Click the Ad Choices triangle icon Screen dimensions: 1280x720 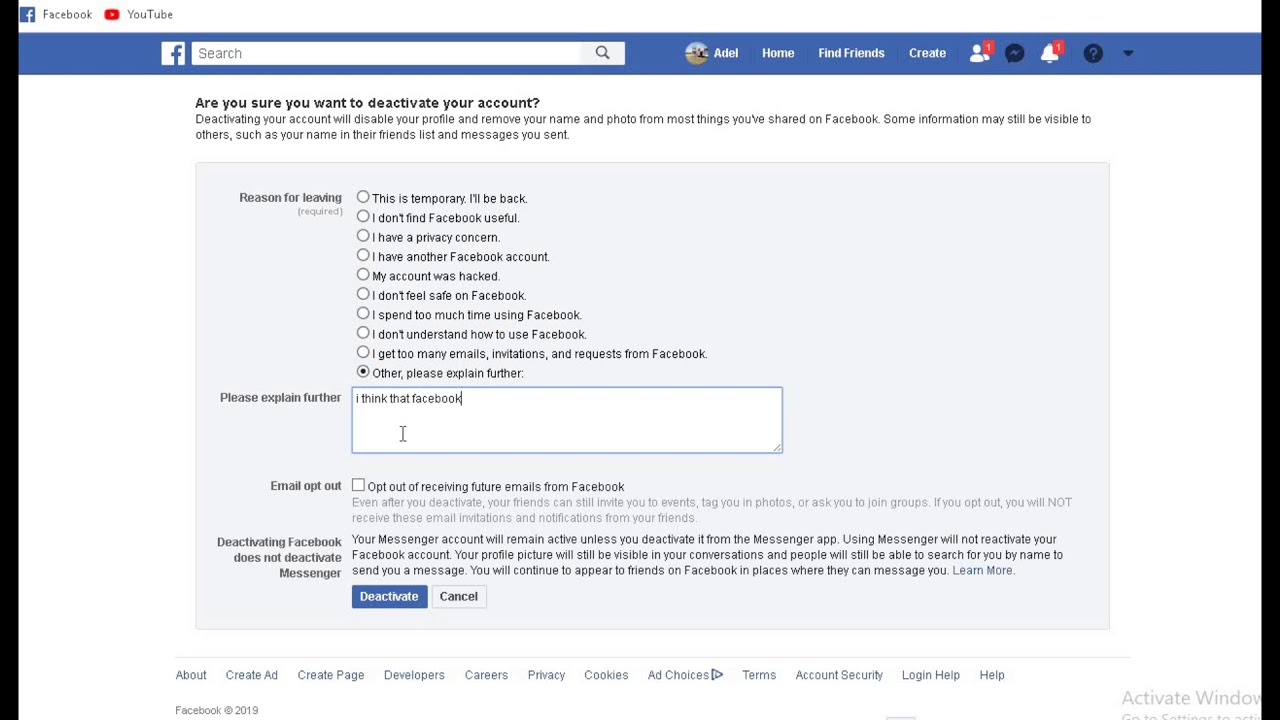(x=717, y=675)
